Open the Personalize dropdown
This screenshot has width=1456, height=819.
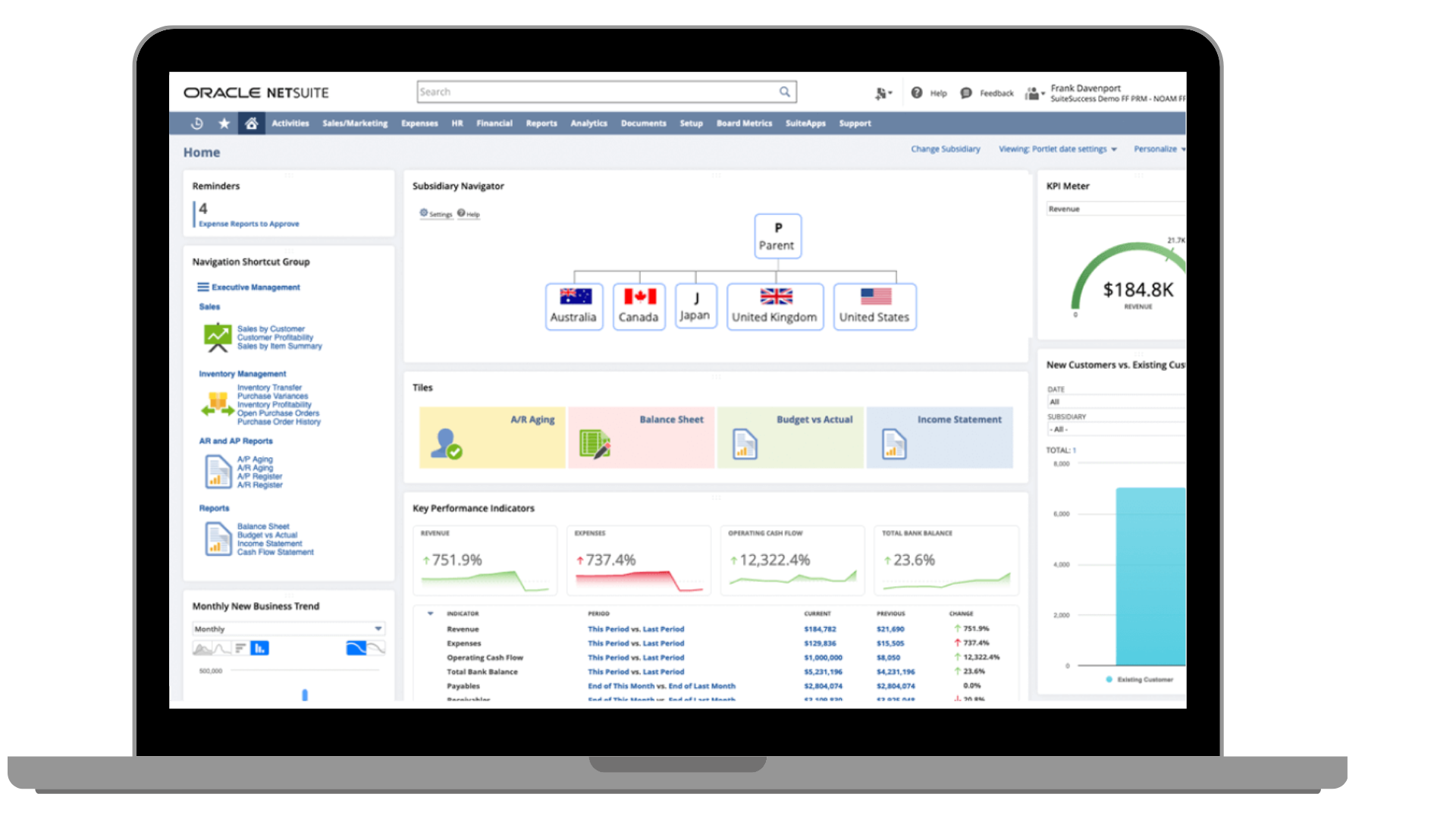click(1159, 149)
